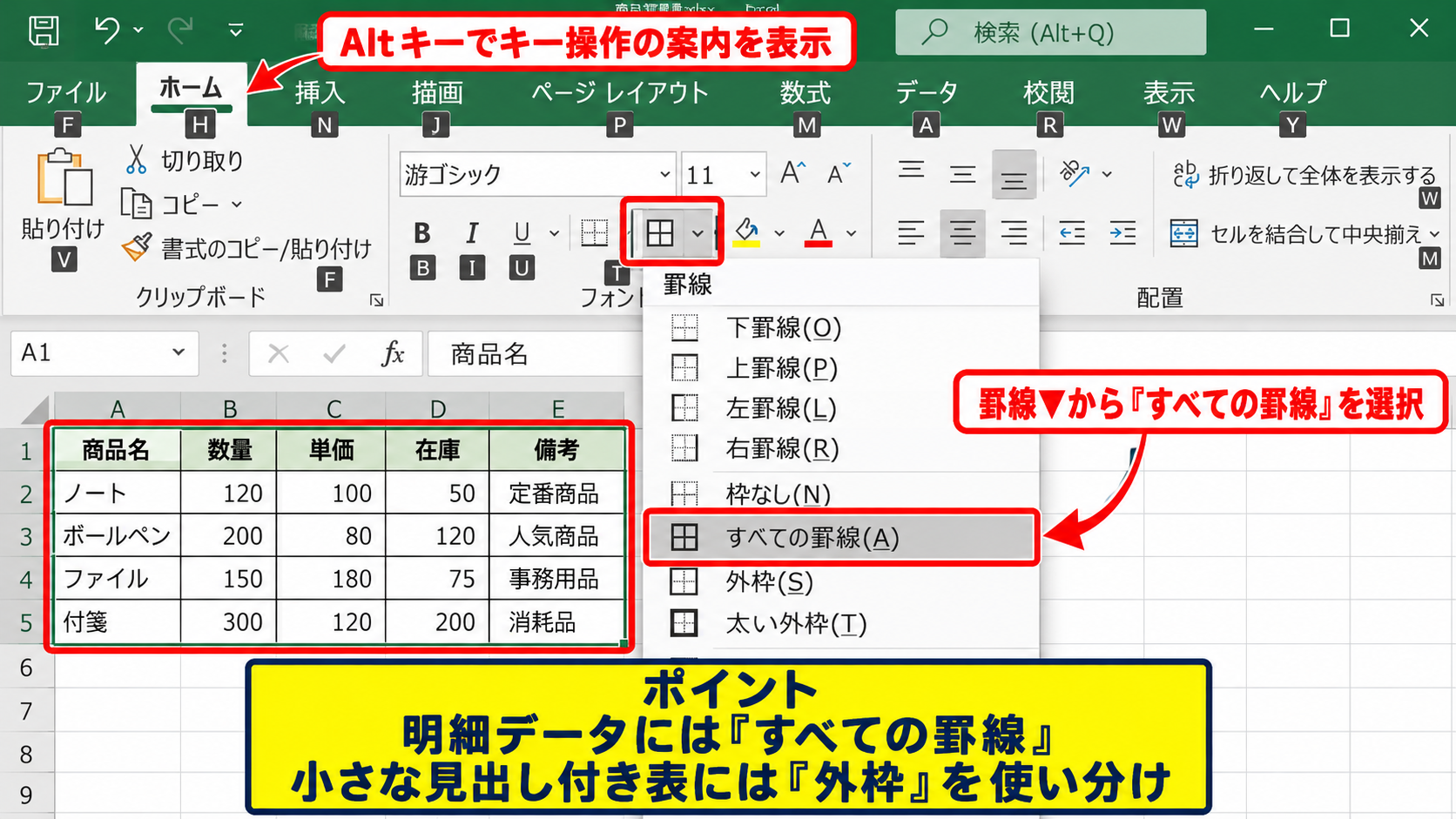Undo the last action
The width and height of the screenshot is (1456, 819).
pyautogui.click(x=107, y=31)
